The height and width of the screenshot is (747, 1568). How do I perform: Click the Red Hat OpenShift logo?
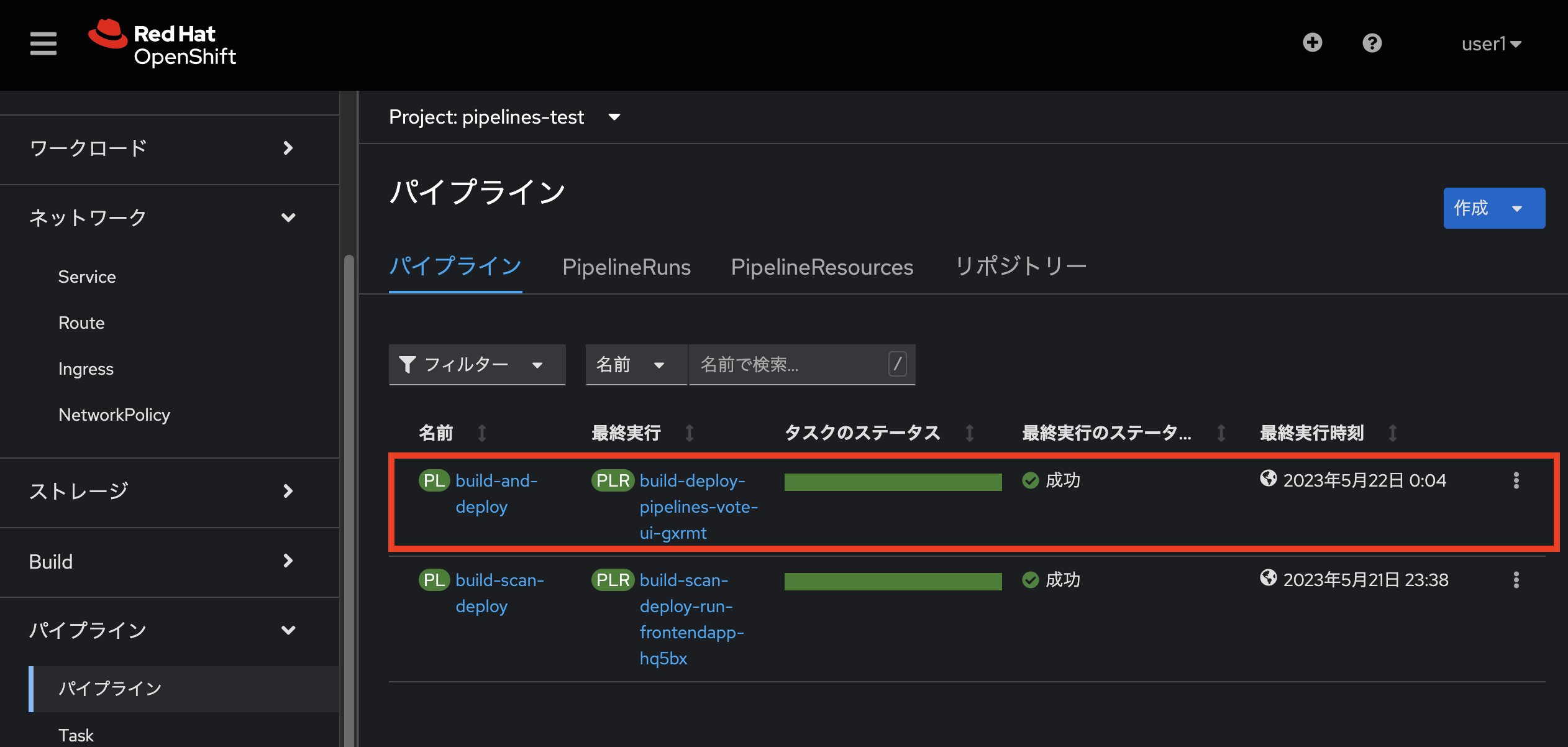point(162,44)
